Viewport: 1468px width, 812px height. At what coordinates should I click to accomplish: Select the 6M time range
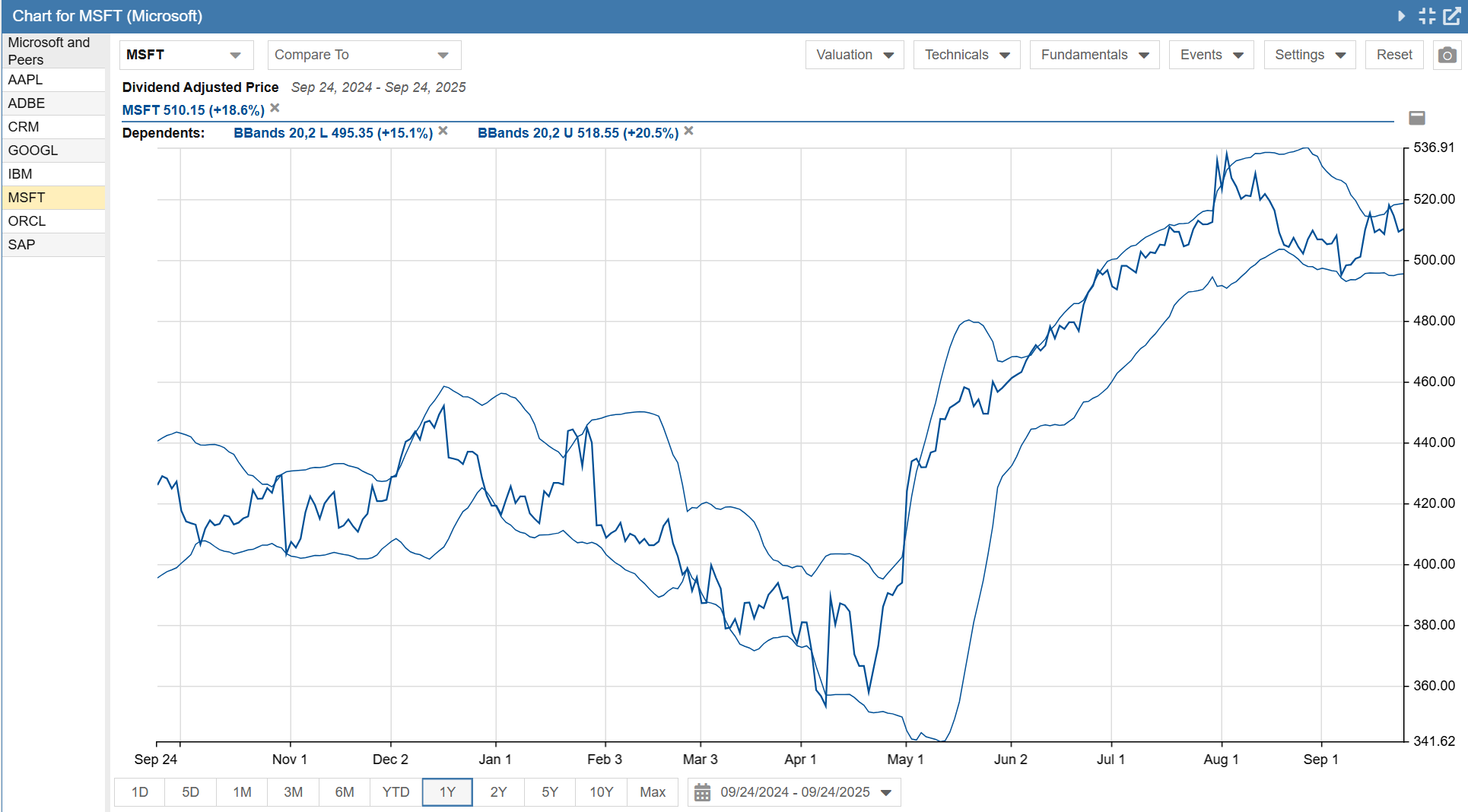click(x=345, y=792)
